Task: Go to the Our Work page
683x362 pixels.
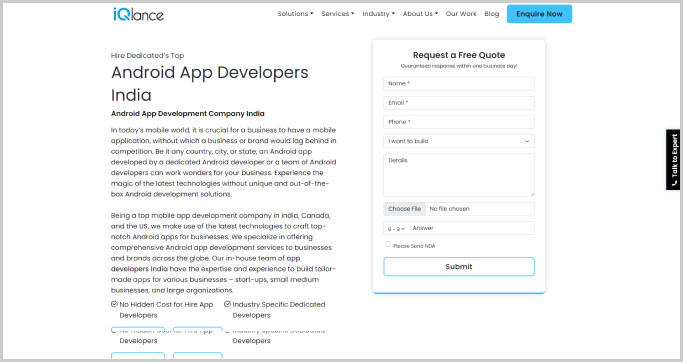Action: pyautogui.click(x=461, y=14)
